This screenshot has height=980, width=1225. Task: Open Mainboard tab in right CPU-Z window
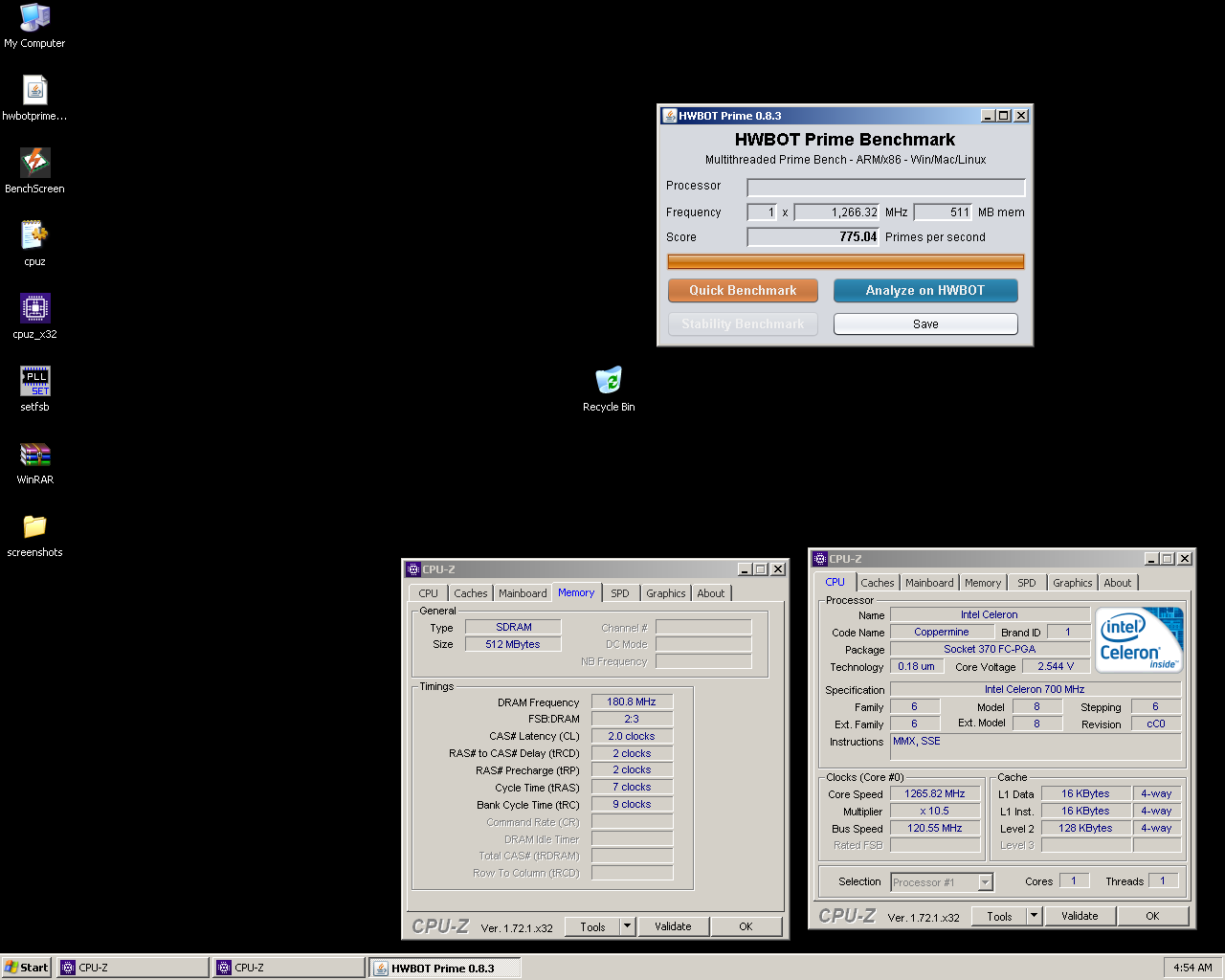click(x=929, y=583)
